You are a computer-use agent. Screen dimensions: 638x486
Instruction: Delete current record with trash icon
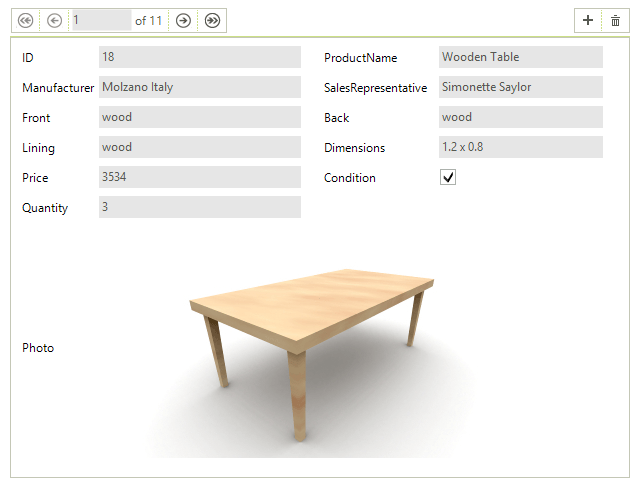pyautogui.click(x=615, y=20)
